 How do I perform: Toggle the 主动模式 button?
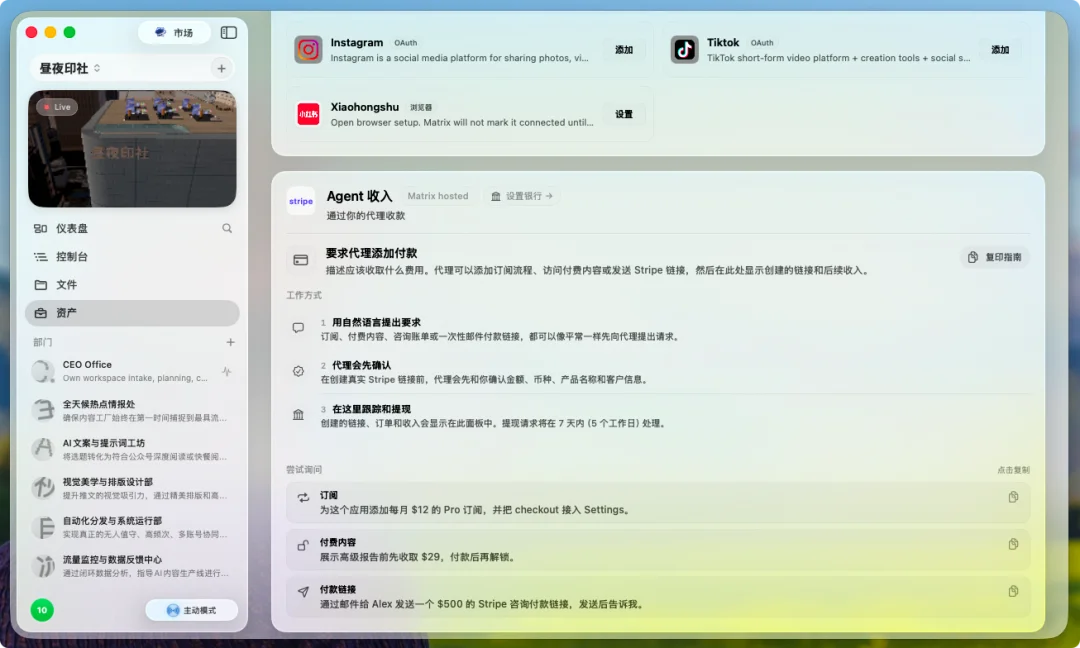(x=191, y=610)
